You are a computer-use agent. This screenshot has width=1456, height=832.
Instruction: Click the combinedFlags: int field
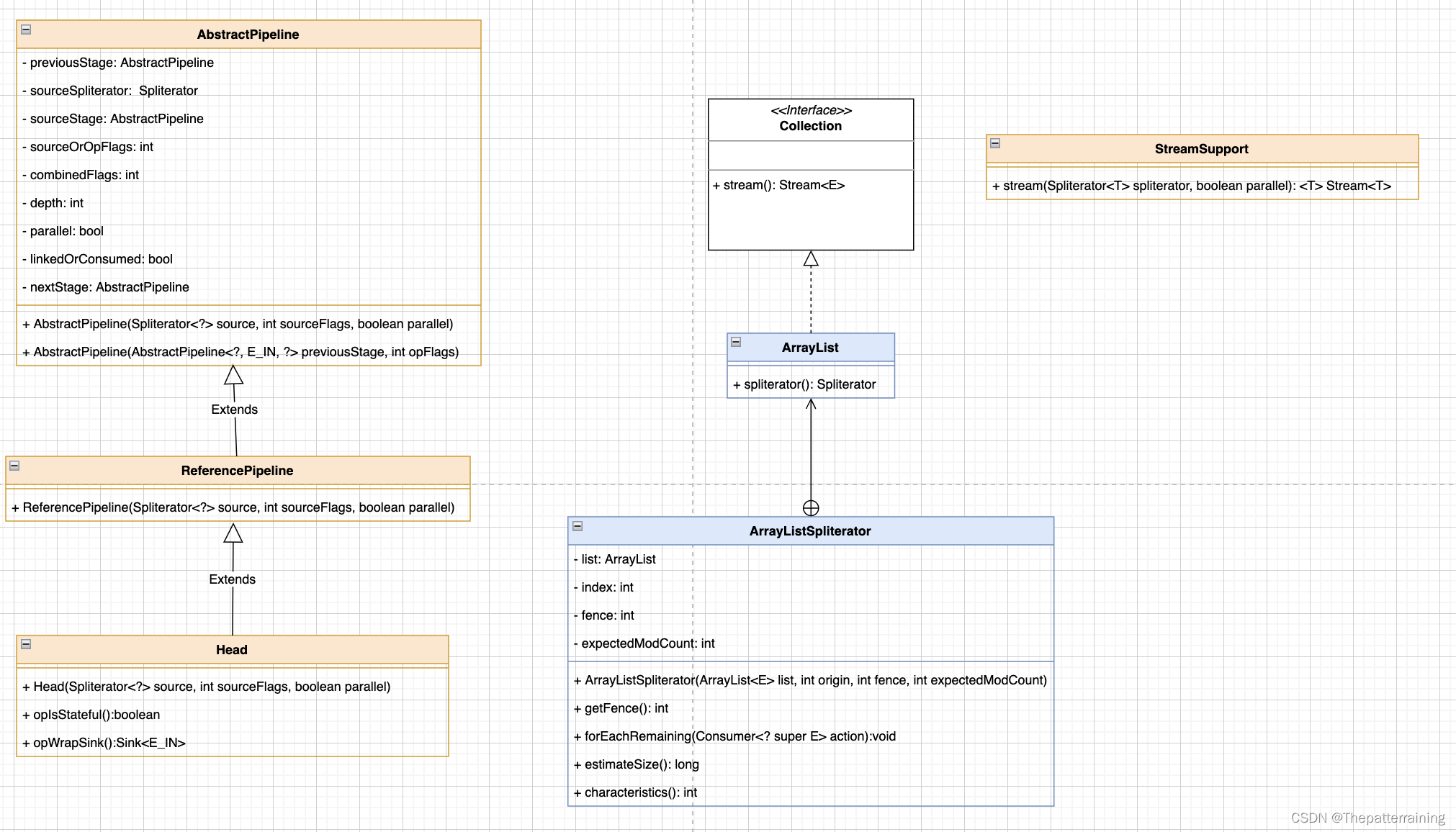248,175
